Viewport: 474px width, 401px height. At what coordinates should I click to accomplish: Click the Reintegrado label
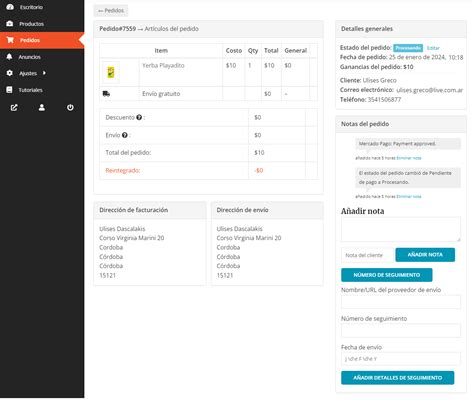click(123, 171)
